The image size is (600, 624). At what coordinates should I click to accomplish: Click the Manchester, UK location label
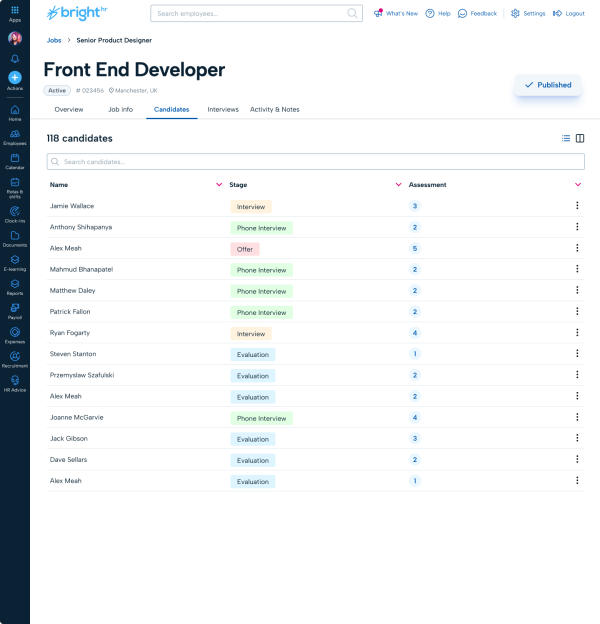pos(133,91)
